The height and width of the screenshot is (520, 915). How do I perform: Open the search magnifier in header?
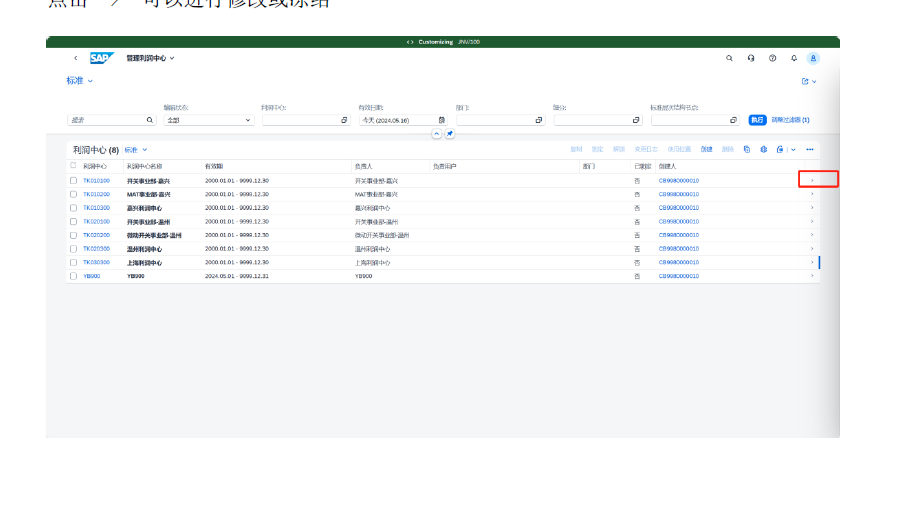(729, 58)
